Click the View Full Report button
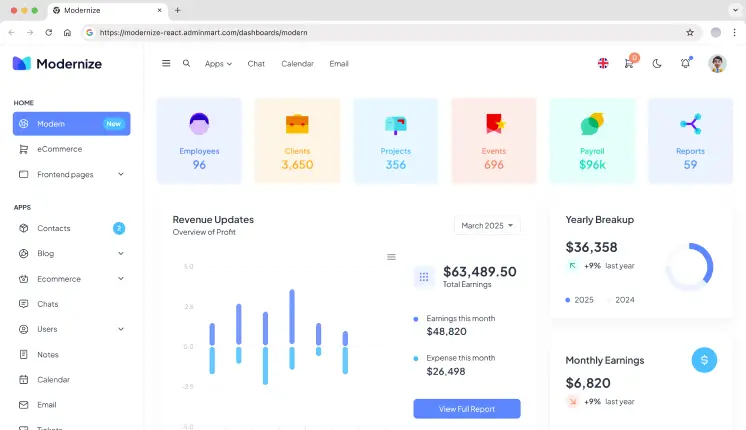746x430 pixels. coord(467,408)
